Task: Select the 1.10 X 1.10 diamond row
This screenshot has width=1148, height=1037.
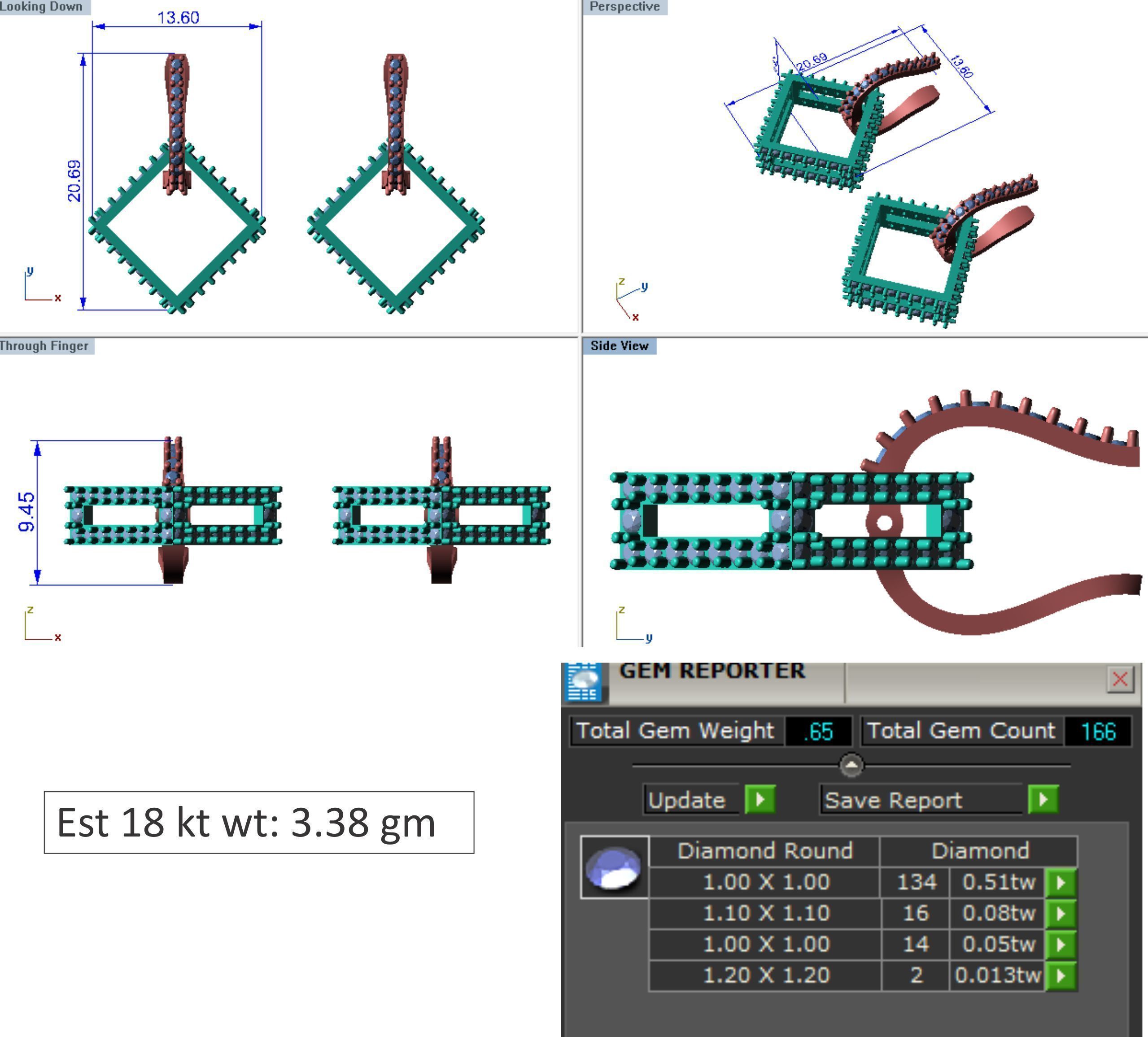Action: [x=766, y=913]
